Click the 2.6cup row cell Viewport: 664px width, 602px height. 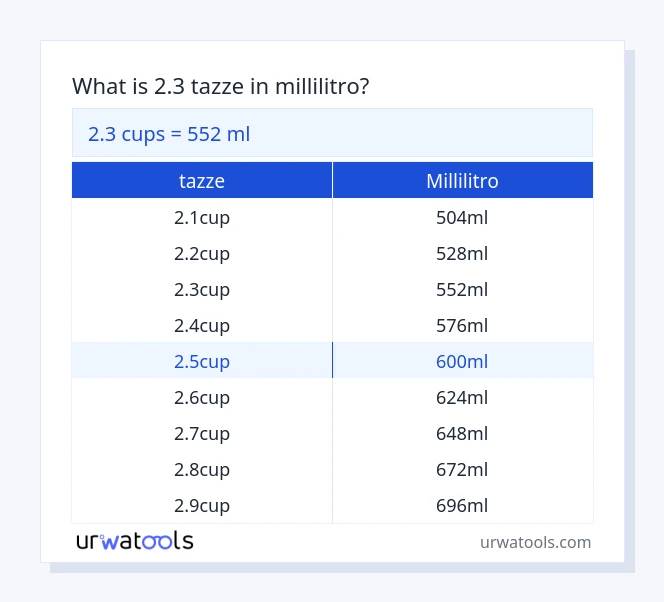click(202, 397)
